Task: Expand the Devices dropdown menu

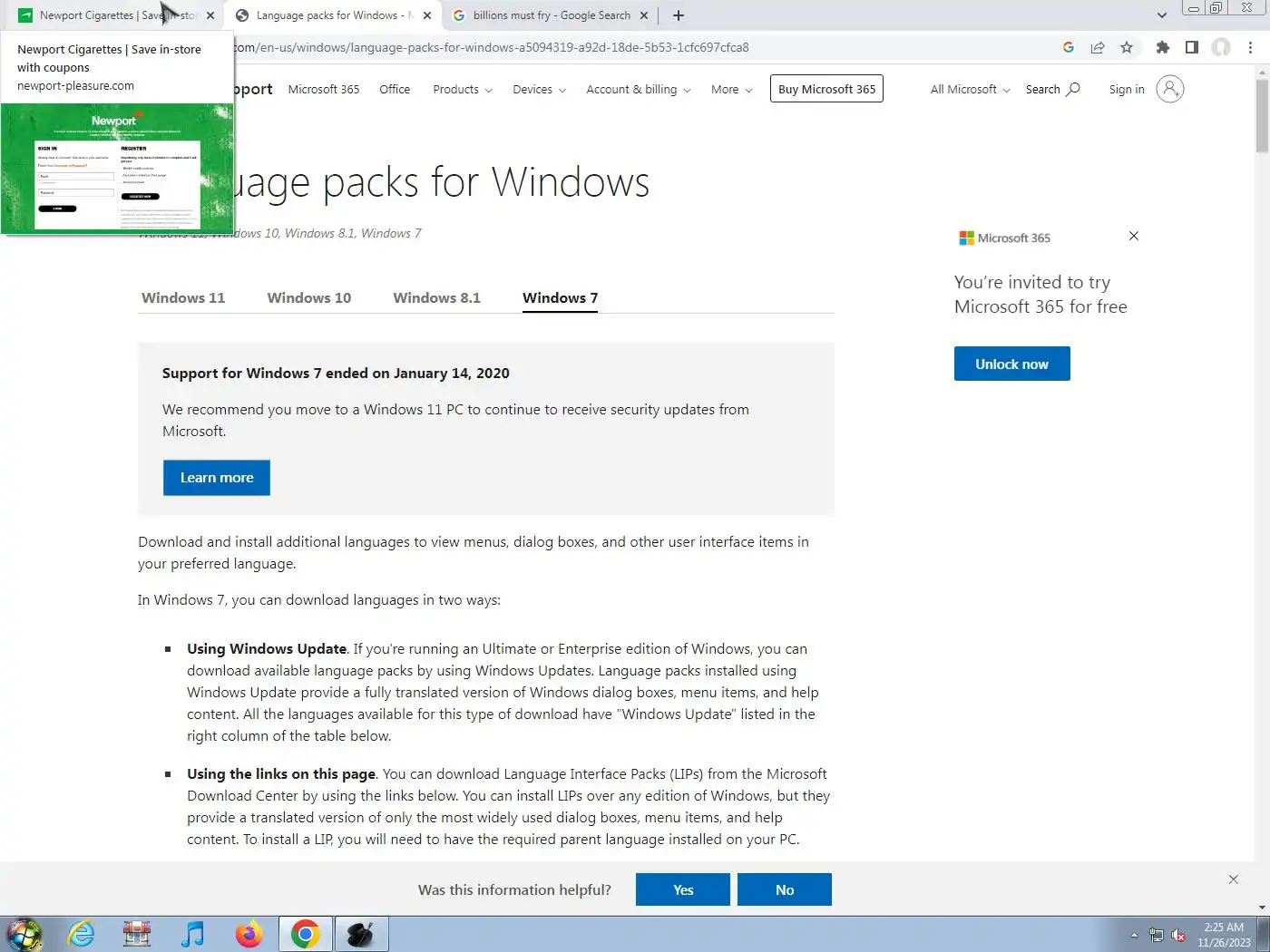Action: [539, 89]
